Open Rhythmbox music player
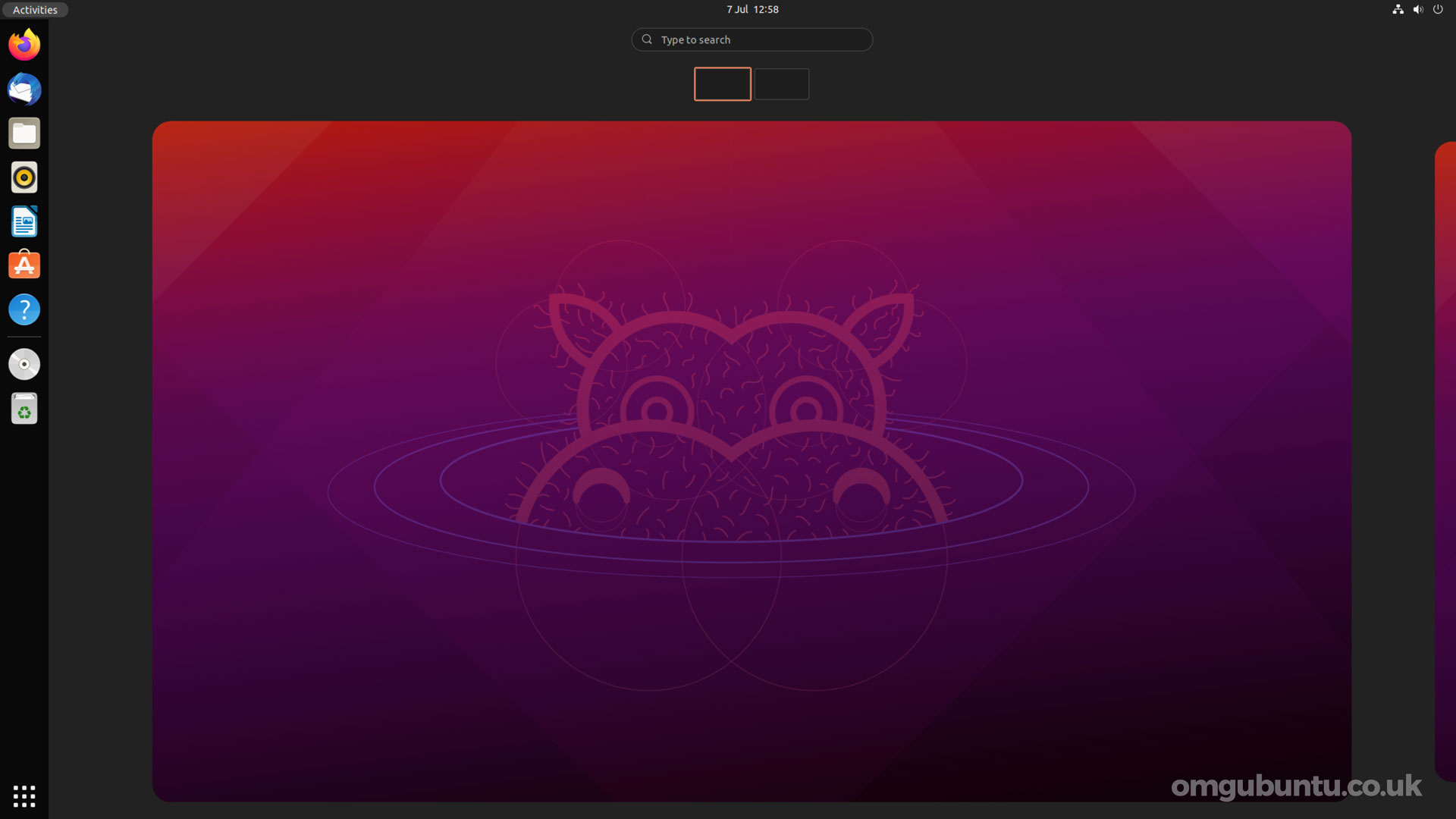 24,177
